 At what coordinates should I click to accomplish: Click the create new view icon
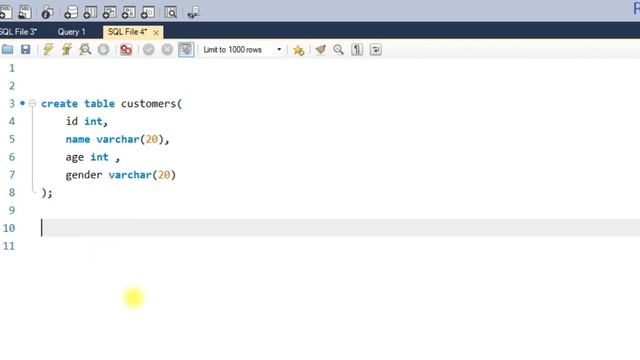tap(109, 12)
